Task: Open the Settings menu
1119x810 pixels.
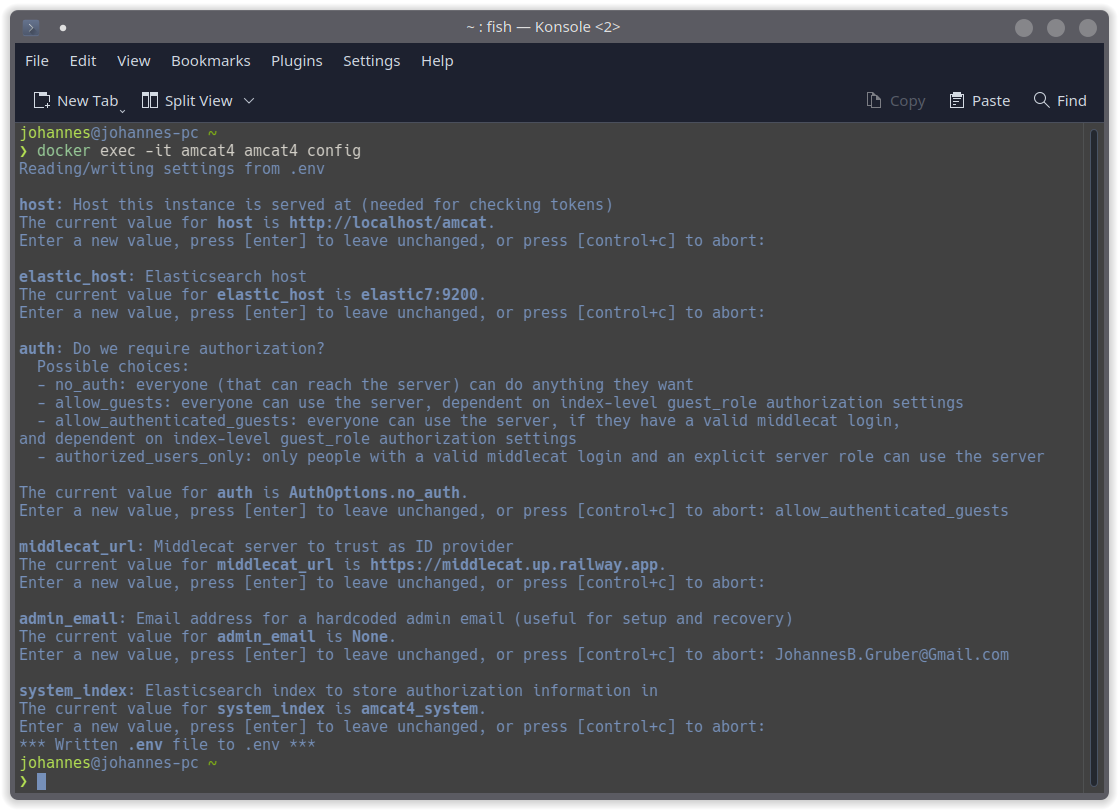Action: pyautogui.click(x=371, y=61)
